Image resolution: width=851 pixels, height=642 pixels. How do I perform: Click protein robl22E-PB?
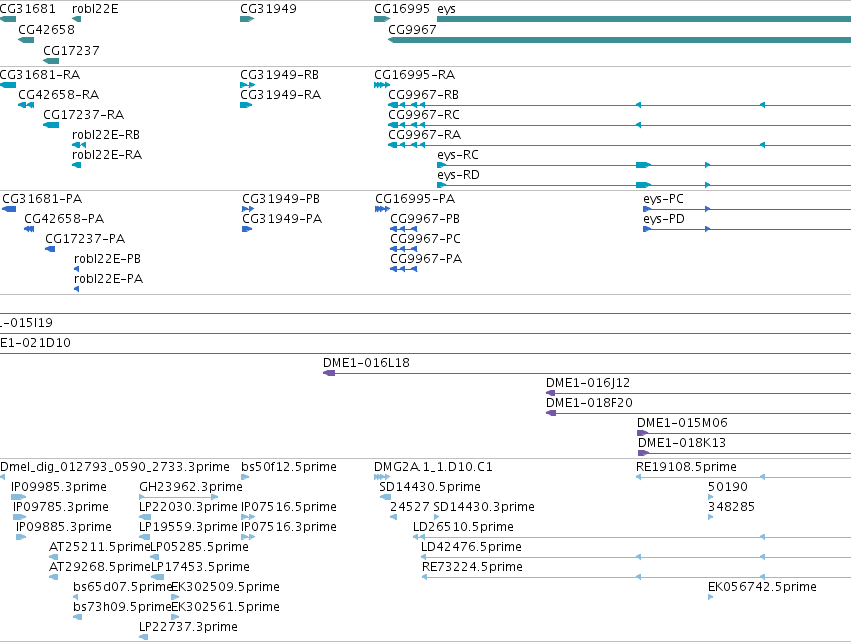[107, 259]
